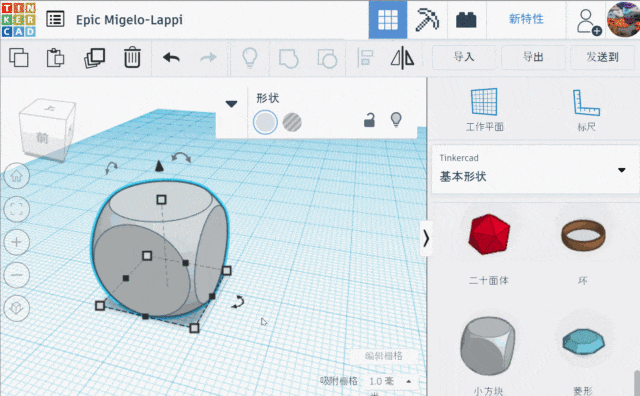Click the shapes panel scrollbar

click(637, 383)
